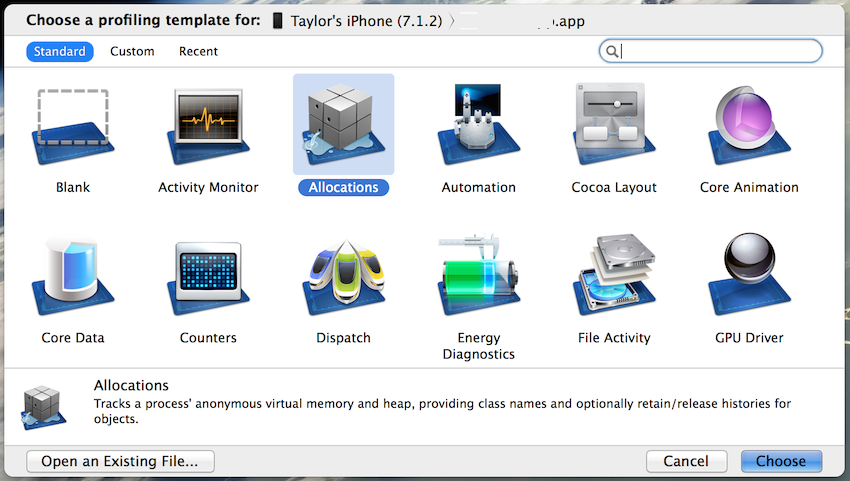This screenshot has height=481, width=850.
Task: Switch to the Standard tab
Action: [x=60, y=52]
